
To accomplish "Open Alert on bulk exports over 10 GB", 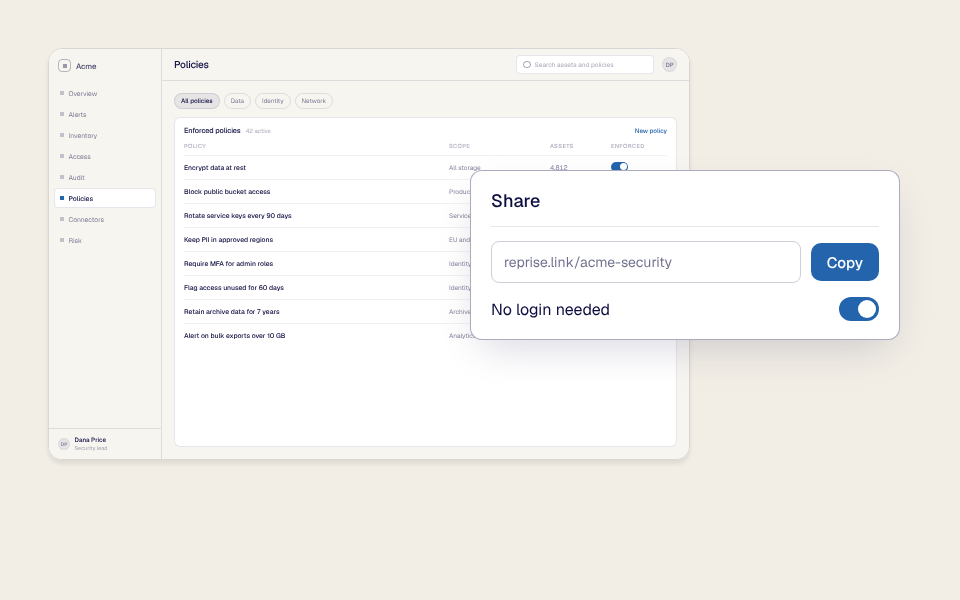I will click(x=234, y=336).
